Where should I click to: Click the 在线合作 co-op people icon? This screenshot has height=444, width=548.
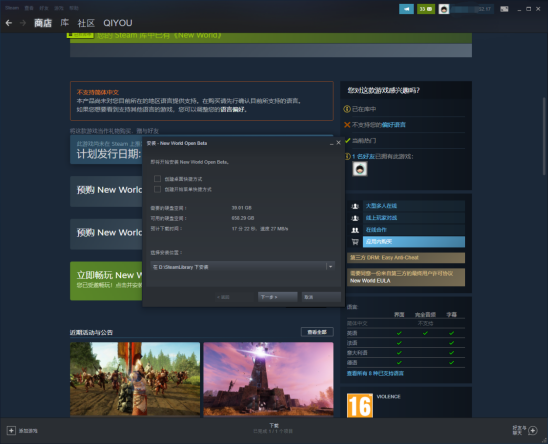355,230
